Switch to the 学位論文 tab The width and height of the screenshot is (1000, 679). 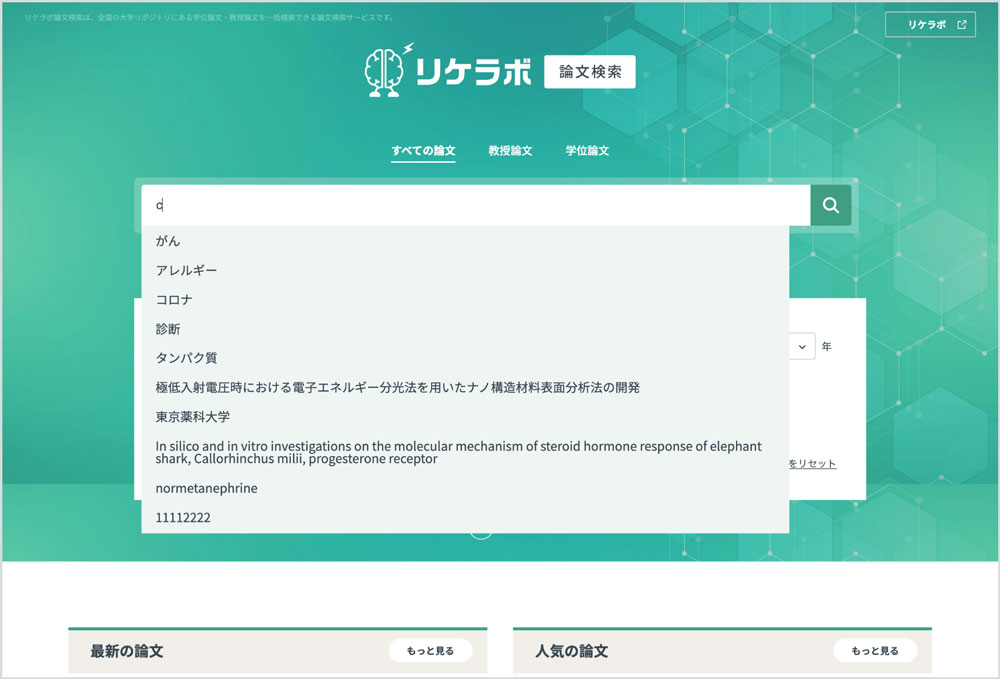click(587, 151)
